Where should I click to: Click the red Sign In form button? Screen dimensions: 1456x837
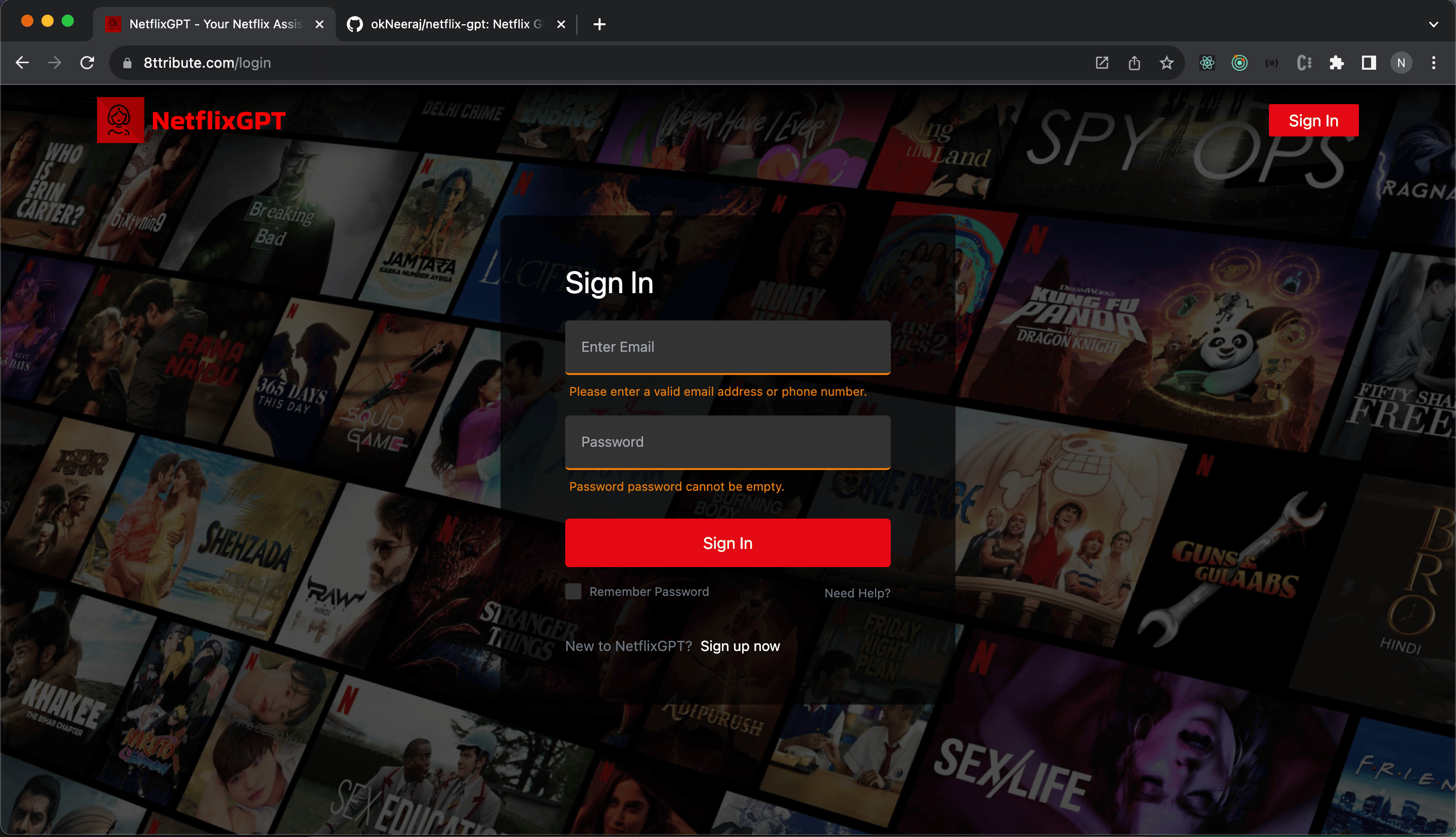[x=727, y=542]
